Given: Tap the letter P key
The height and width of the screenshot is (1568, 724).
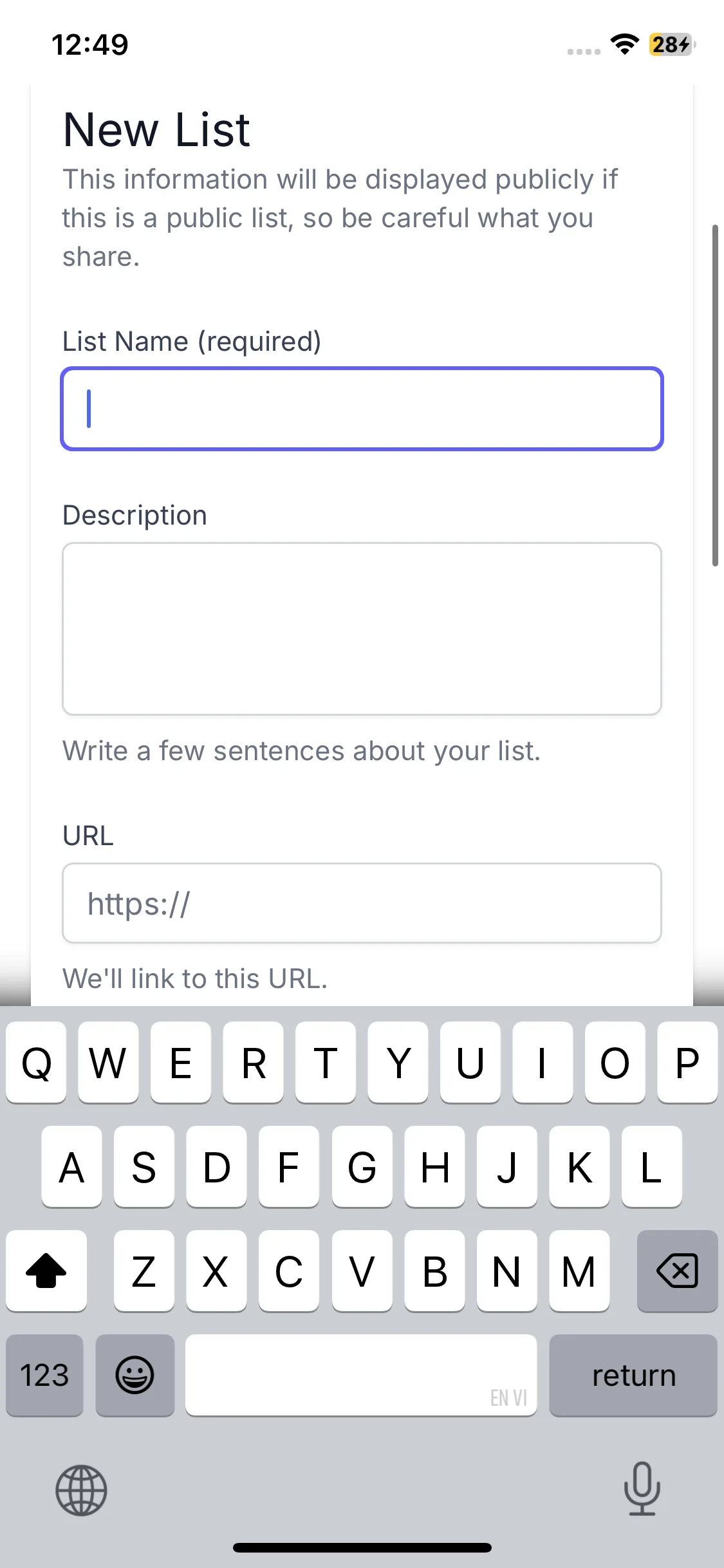Looking at the screenshot, I should 687,1062.
